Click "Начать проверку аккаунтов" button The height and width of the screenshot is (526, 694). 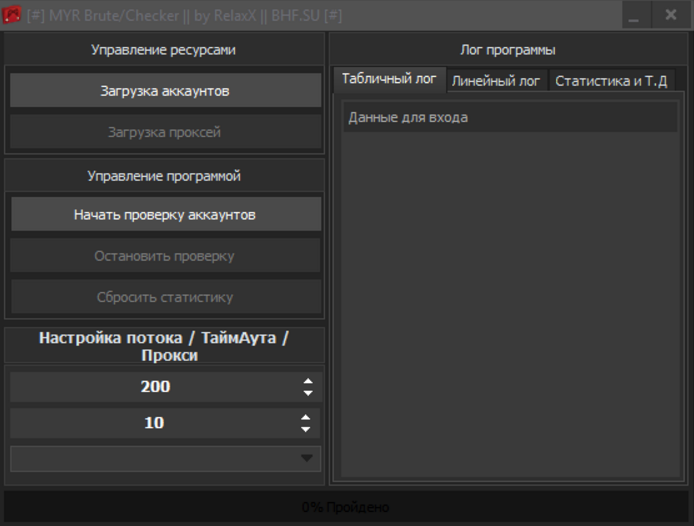(165, 215)
